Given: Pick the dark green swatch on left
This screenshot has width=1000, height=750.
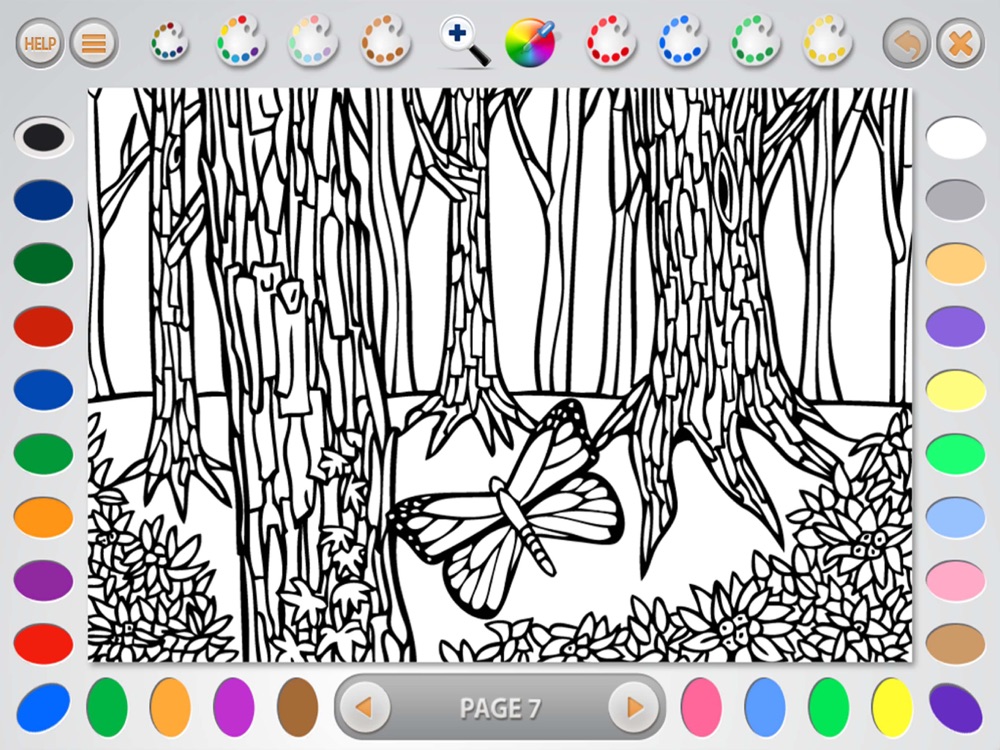Looking at the screenshot, I should 43,263.
